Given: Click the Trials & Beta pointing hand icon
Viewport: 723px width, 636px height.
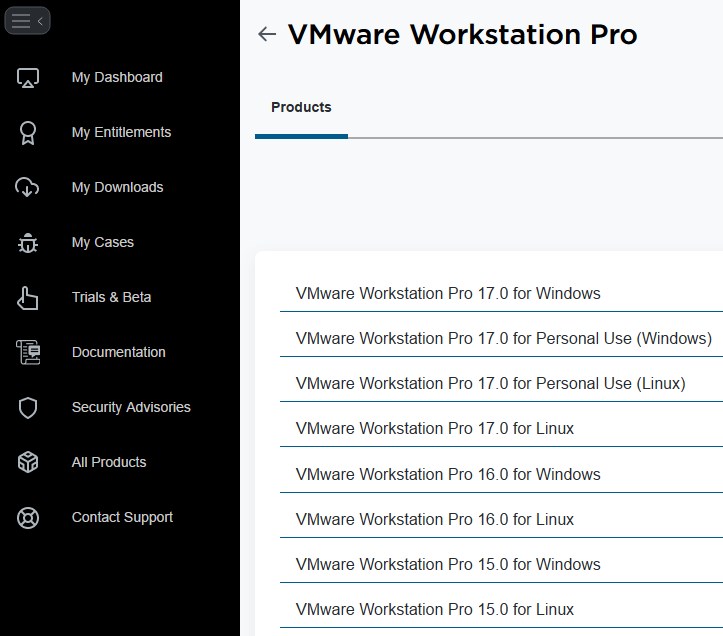Looking at the screenshot, I should pos(27,297).
